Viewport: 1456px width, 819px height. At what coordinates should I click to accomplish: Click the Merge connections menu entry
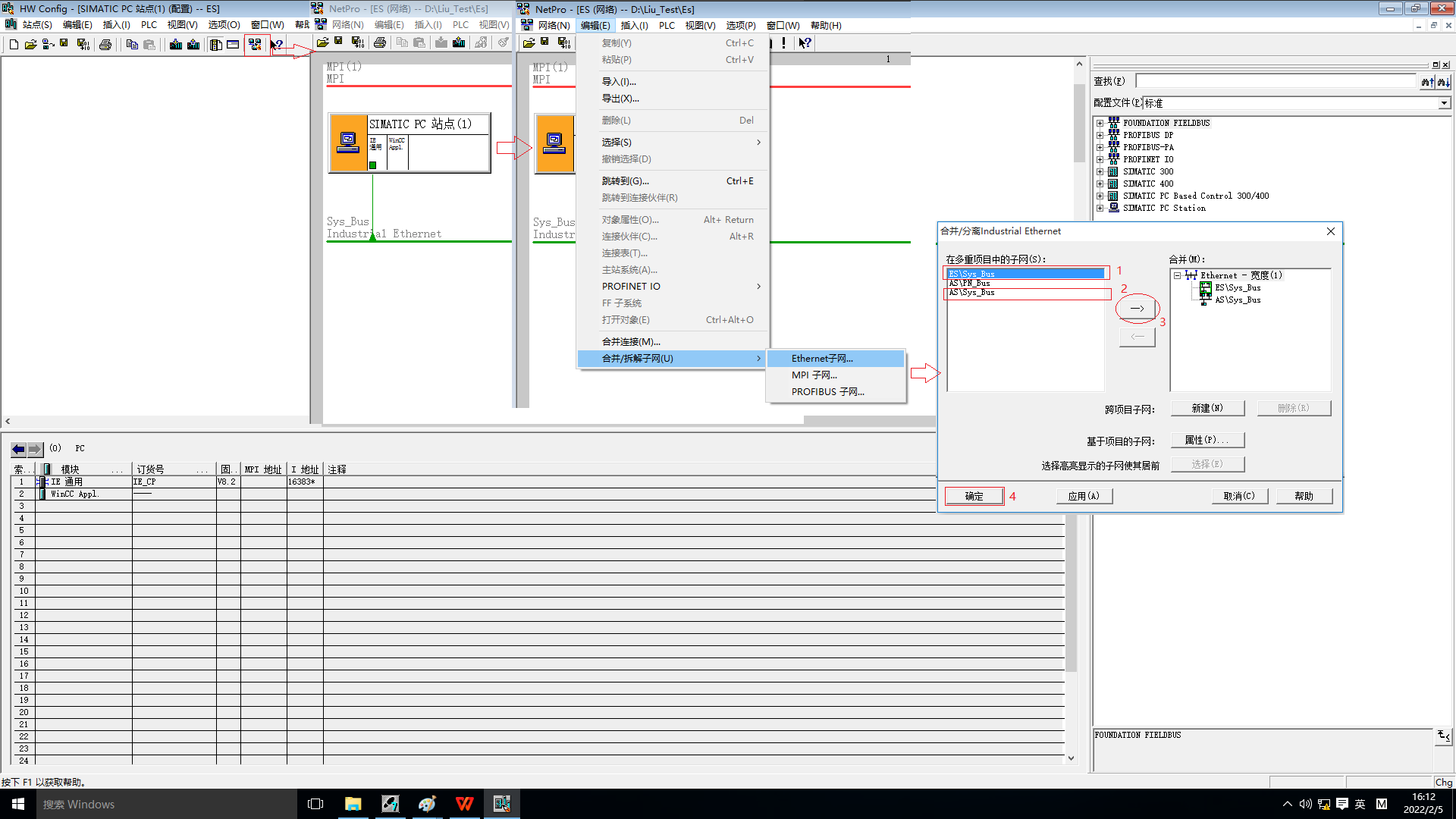click(631, 341)
